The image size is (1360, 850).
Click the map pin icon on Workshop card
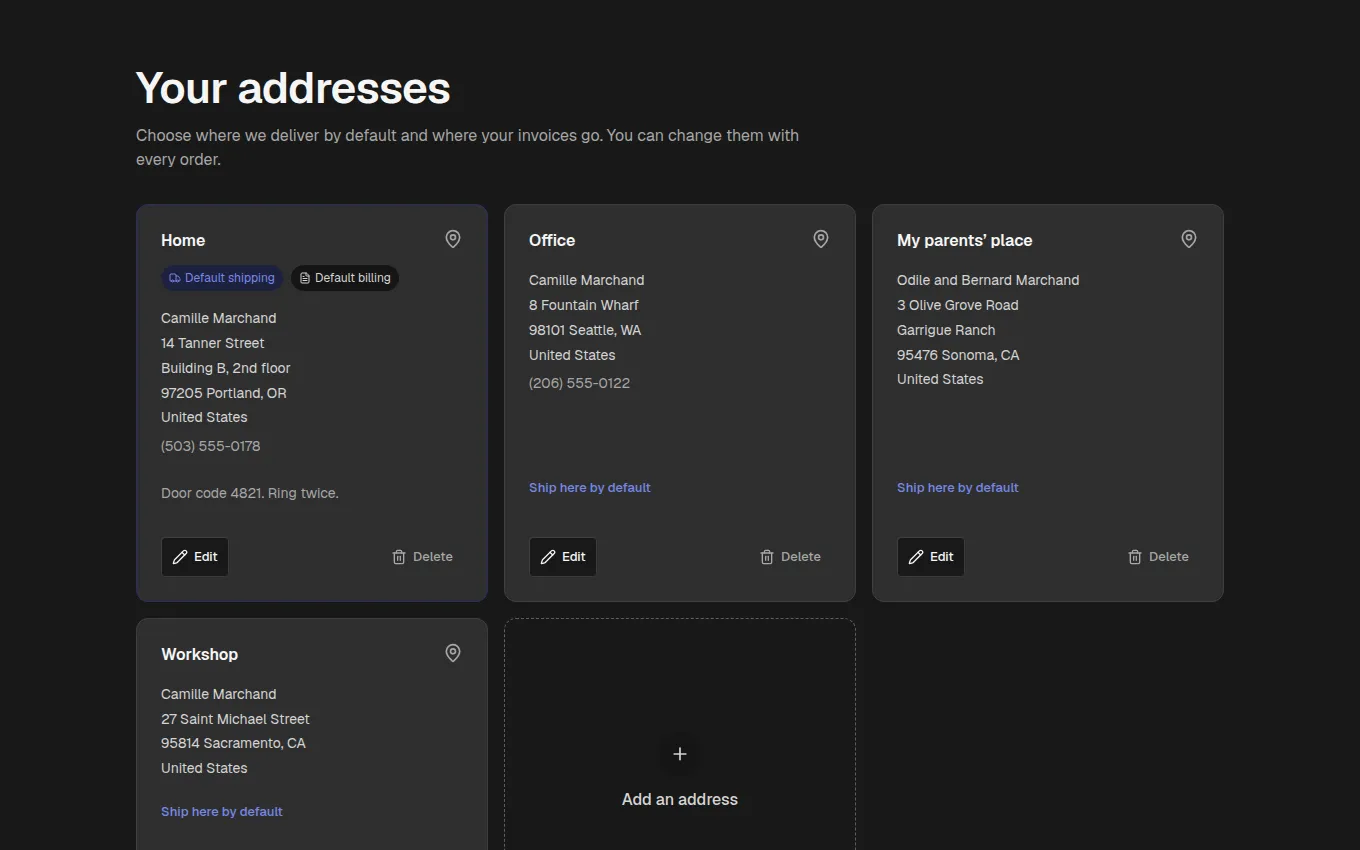453,653
